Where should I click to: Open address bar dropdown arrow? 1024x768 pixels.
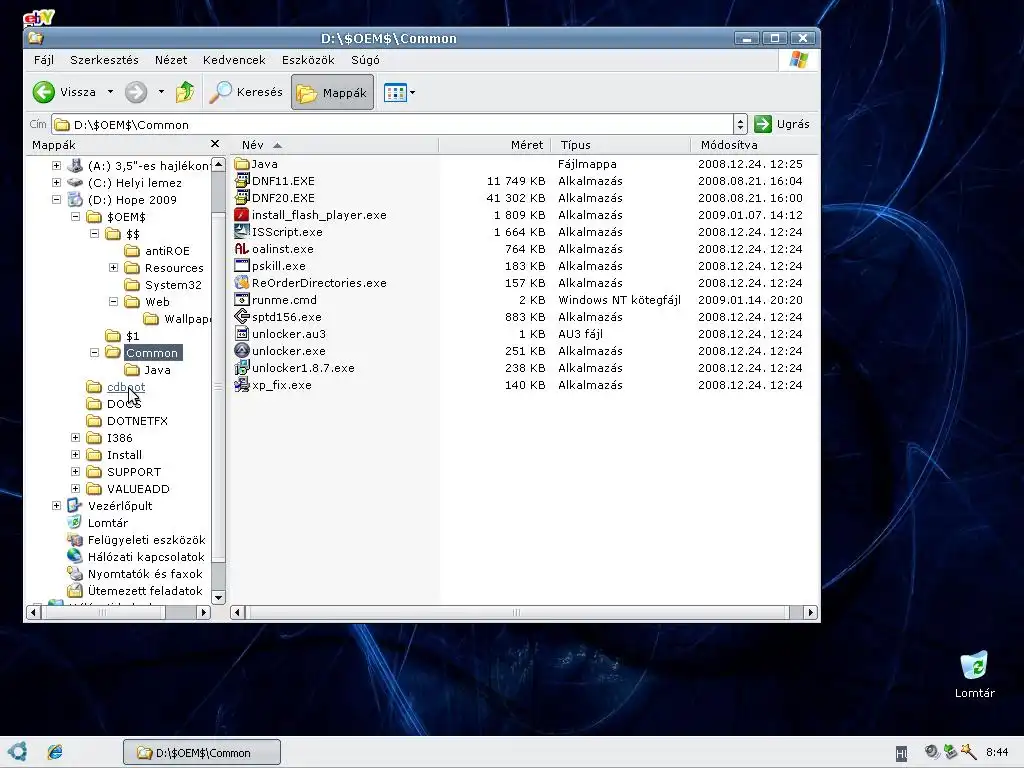coord(740,124)
